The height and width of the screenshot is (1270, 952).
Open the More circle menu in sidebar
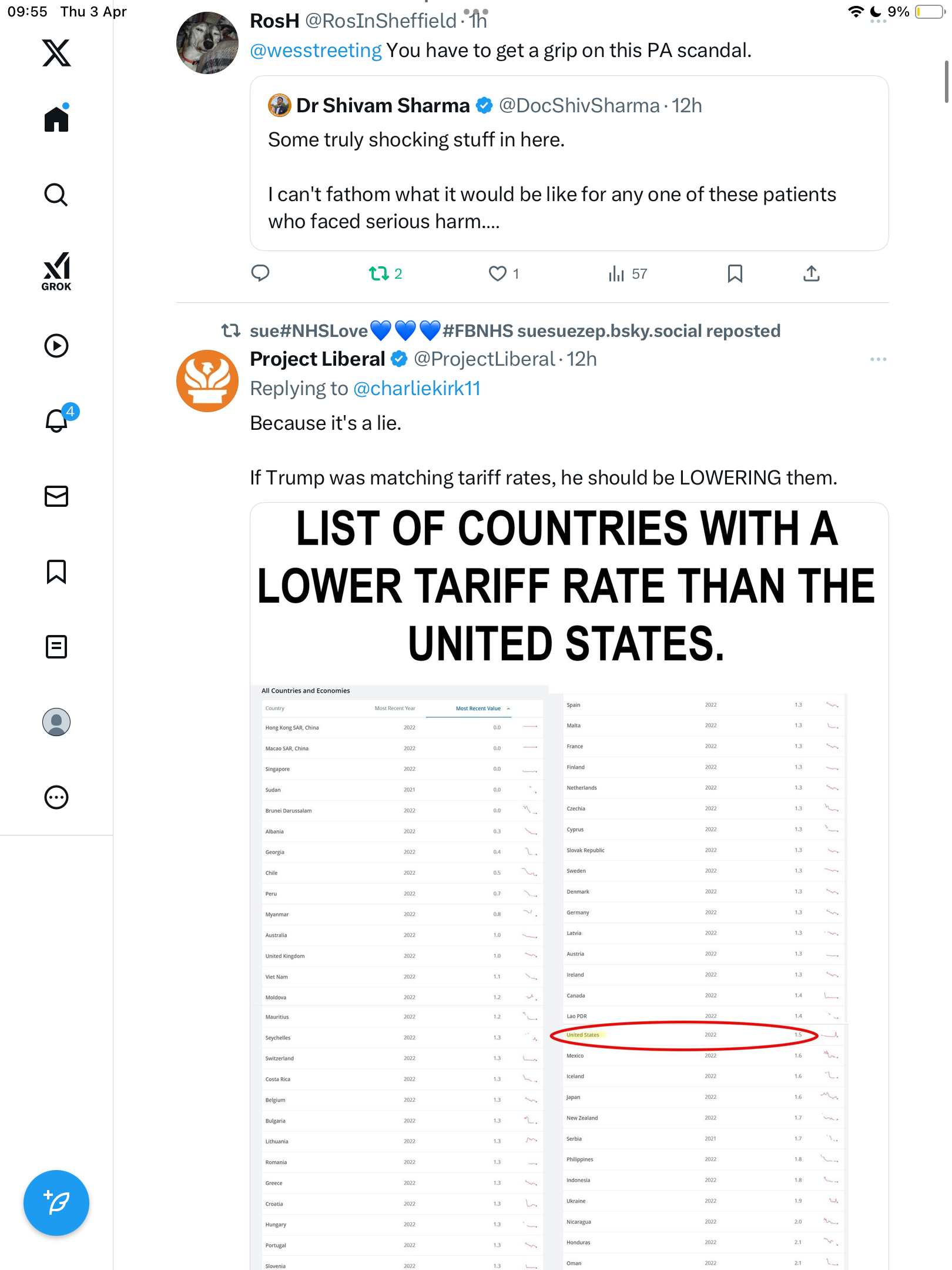click(x=56, y=797)
